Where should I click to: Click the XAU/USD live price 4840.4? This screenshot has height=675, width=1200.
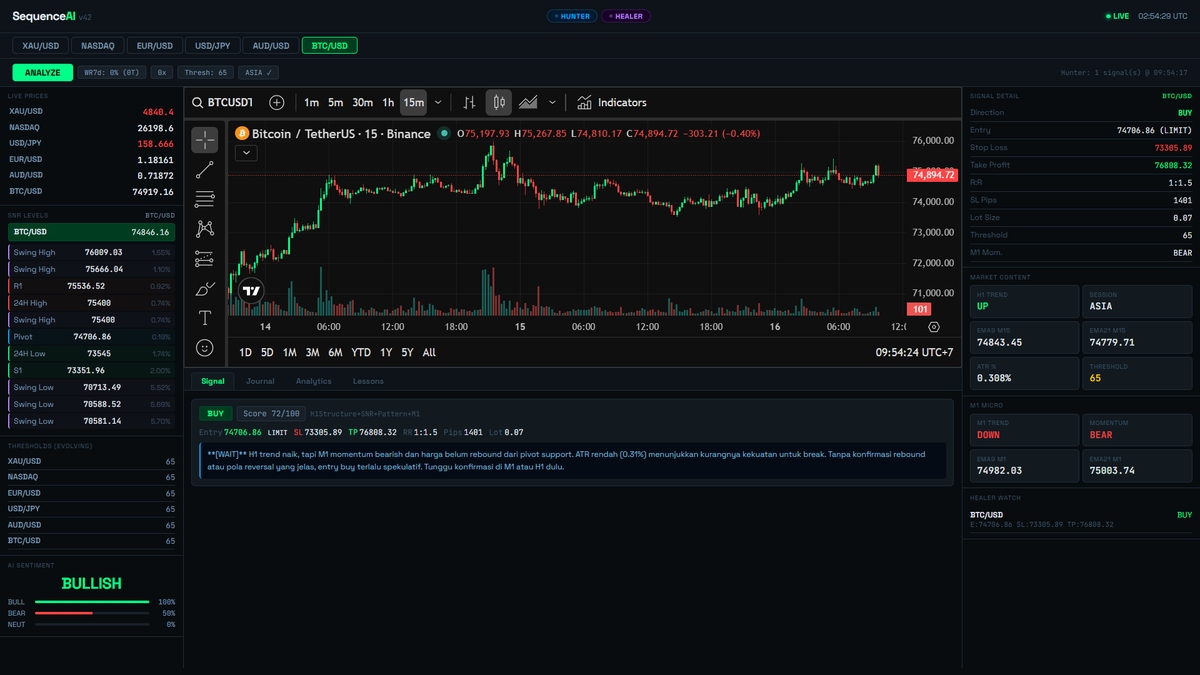[158, 111]
